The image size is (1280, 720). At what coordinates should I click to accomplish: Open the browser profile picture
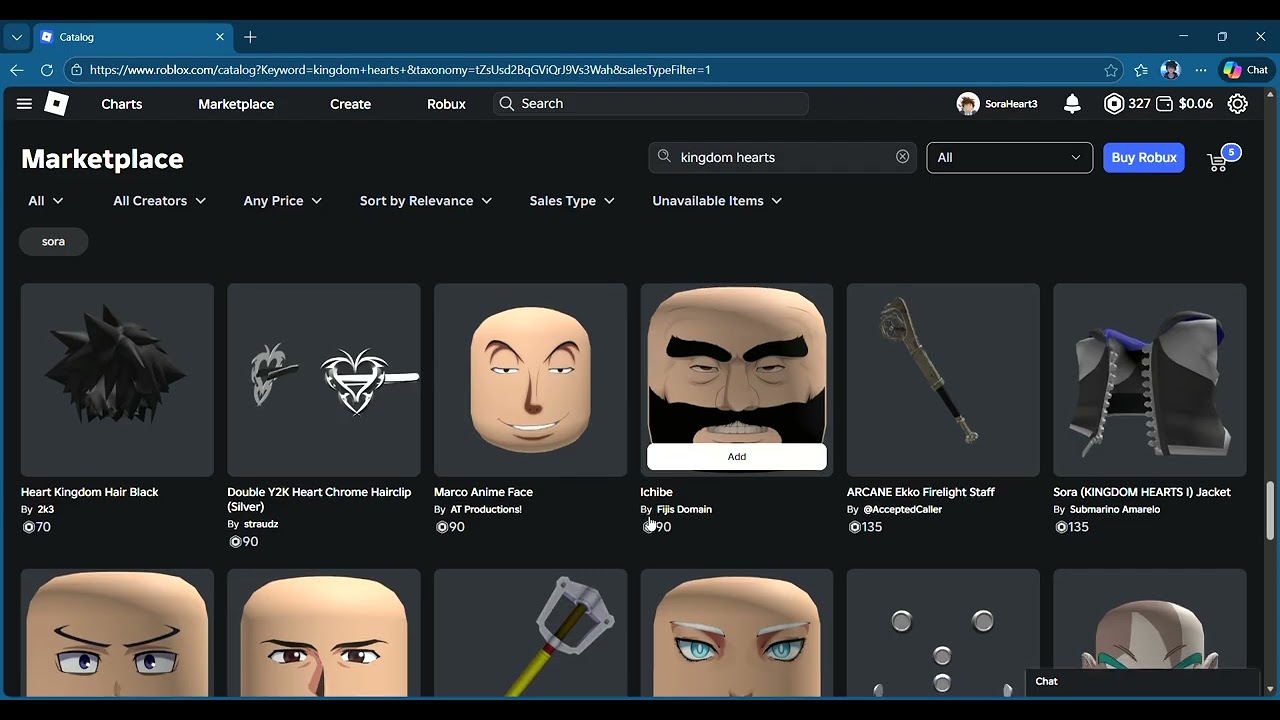point(1171,70)
